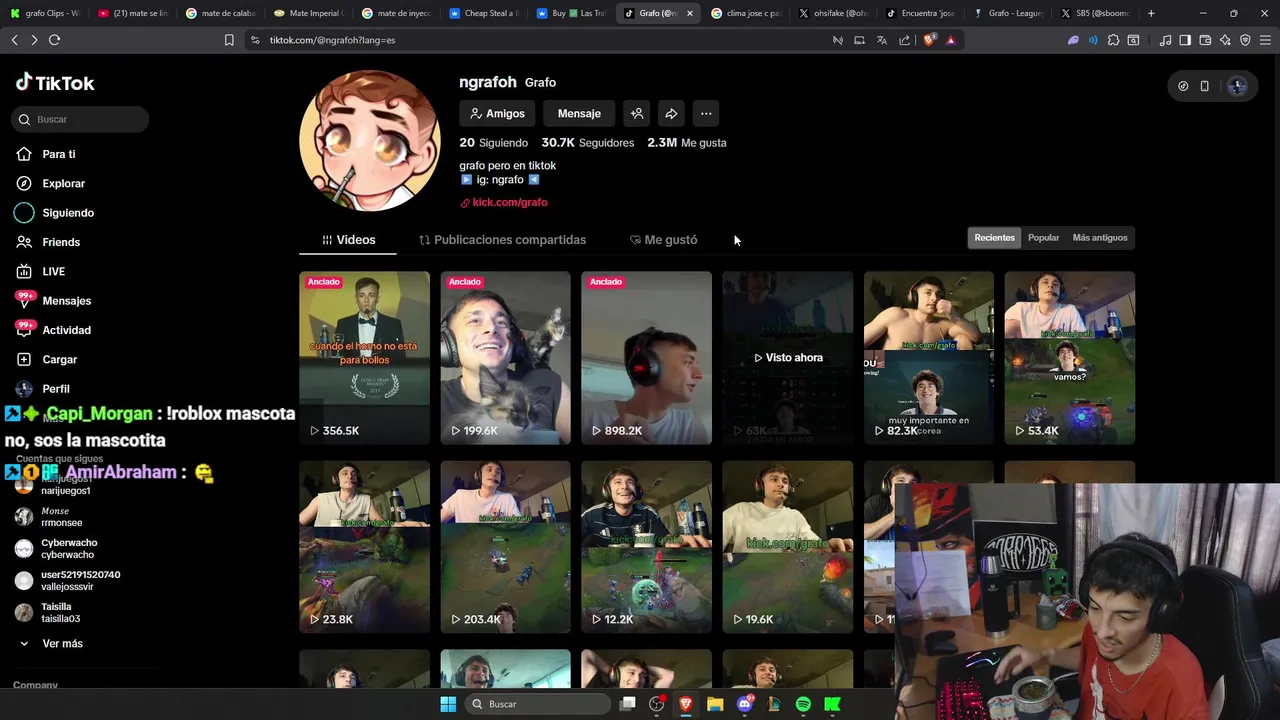1280x720 pixels.
Task: Open Spotify from the taskbar
Action: tap(803, 704)
